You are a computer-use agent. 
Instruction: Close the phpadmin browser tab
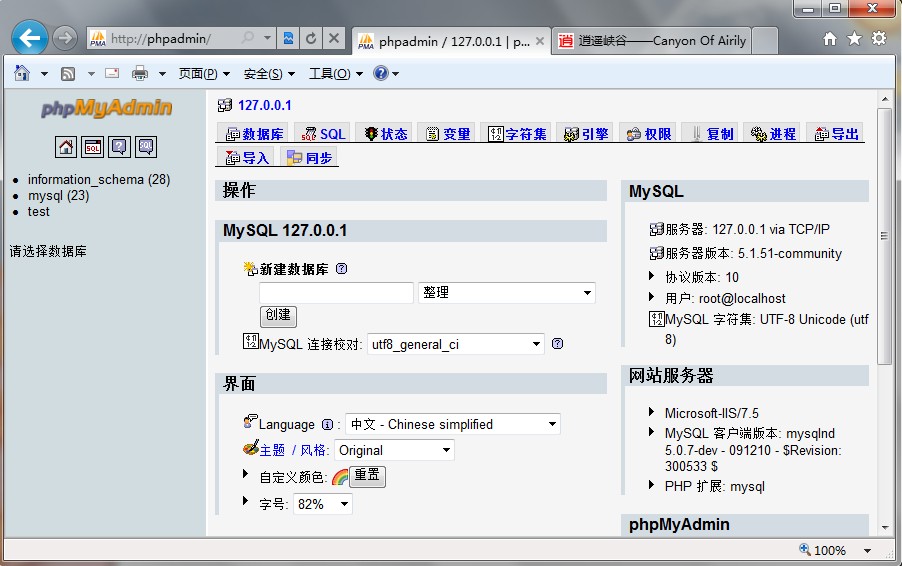click(x=540, y=41)
